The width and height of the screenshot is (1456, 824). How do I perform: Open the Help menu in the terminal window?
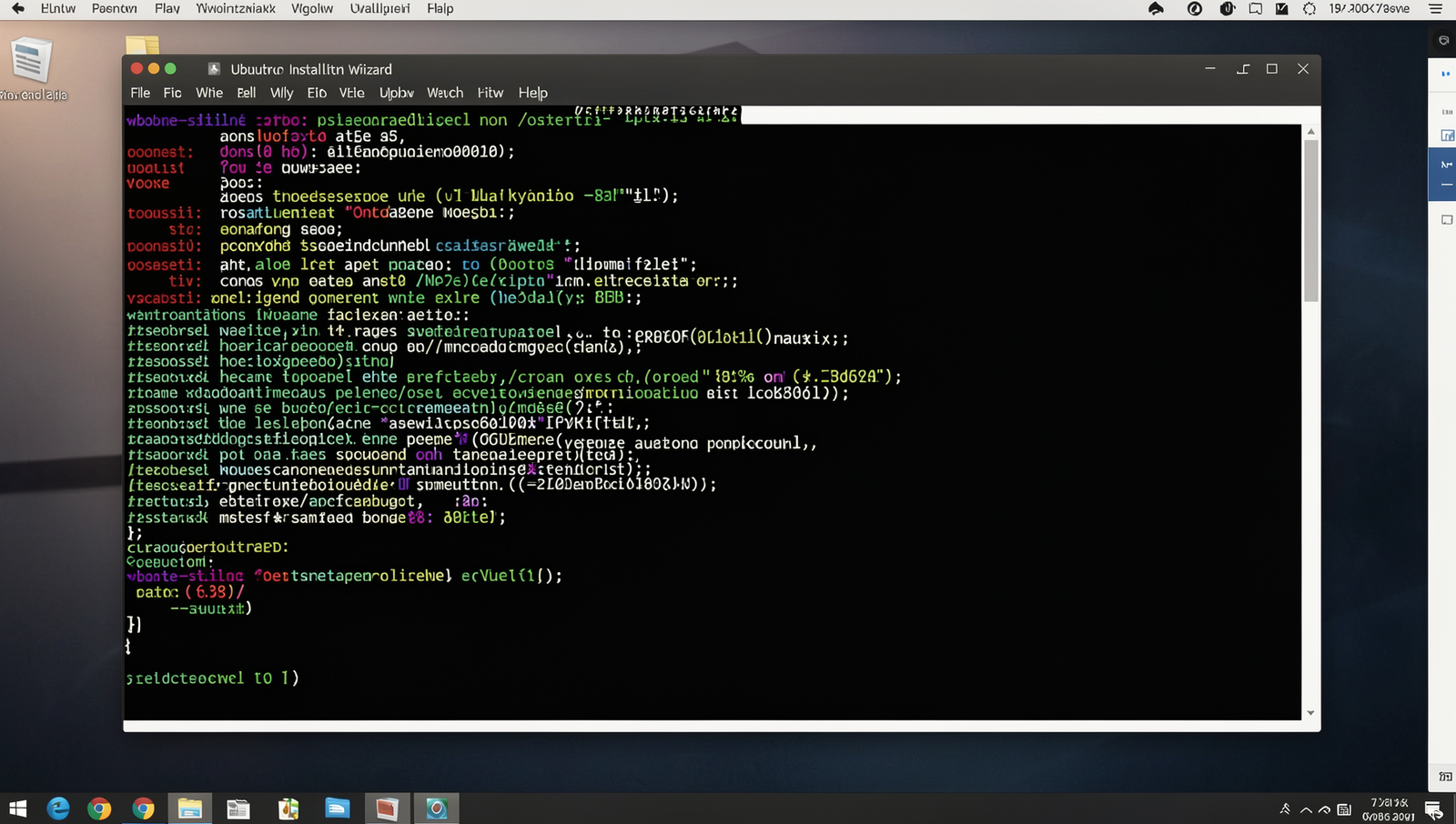pos(533,93)
